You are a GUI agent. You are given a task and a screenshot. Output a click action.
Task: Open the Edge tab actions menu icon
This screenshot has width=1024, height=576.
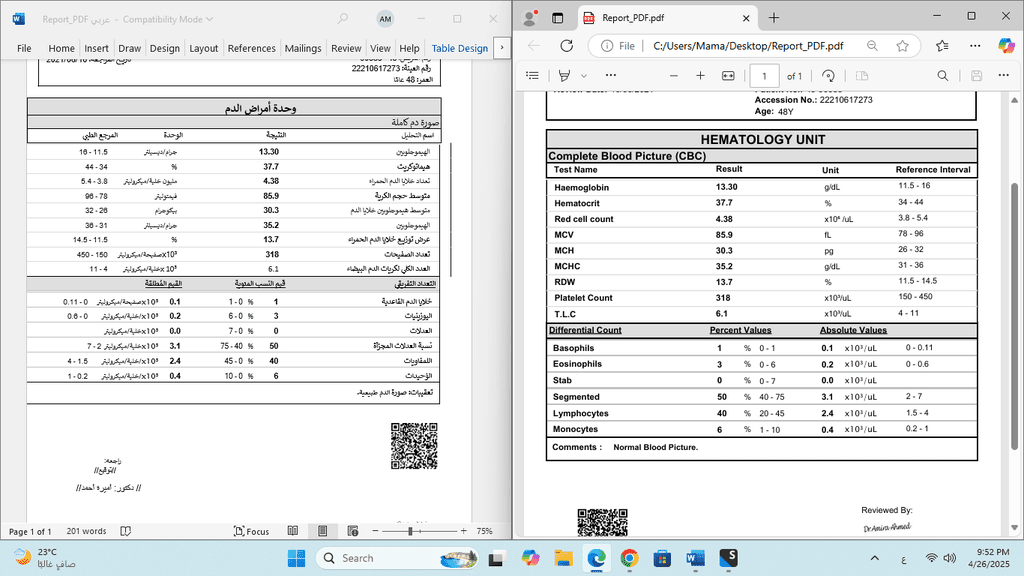coord(557,18)
